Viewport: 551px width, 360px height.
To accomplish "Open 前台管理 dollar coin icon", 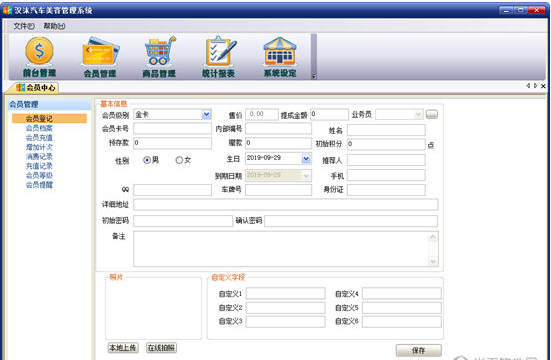I will coord(39,51).
